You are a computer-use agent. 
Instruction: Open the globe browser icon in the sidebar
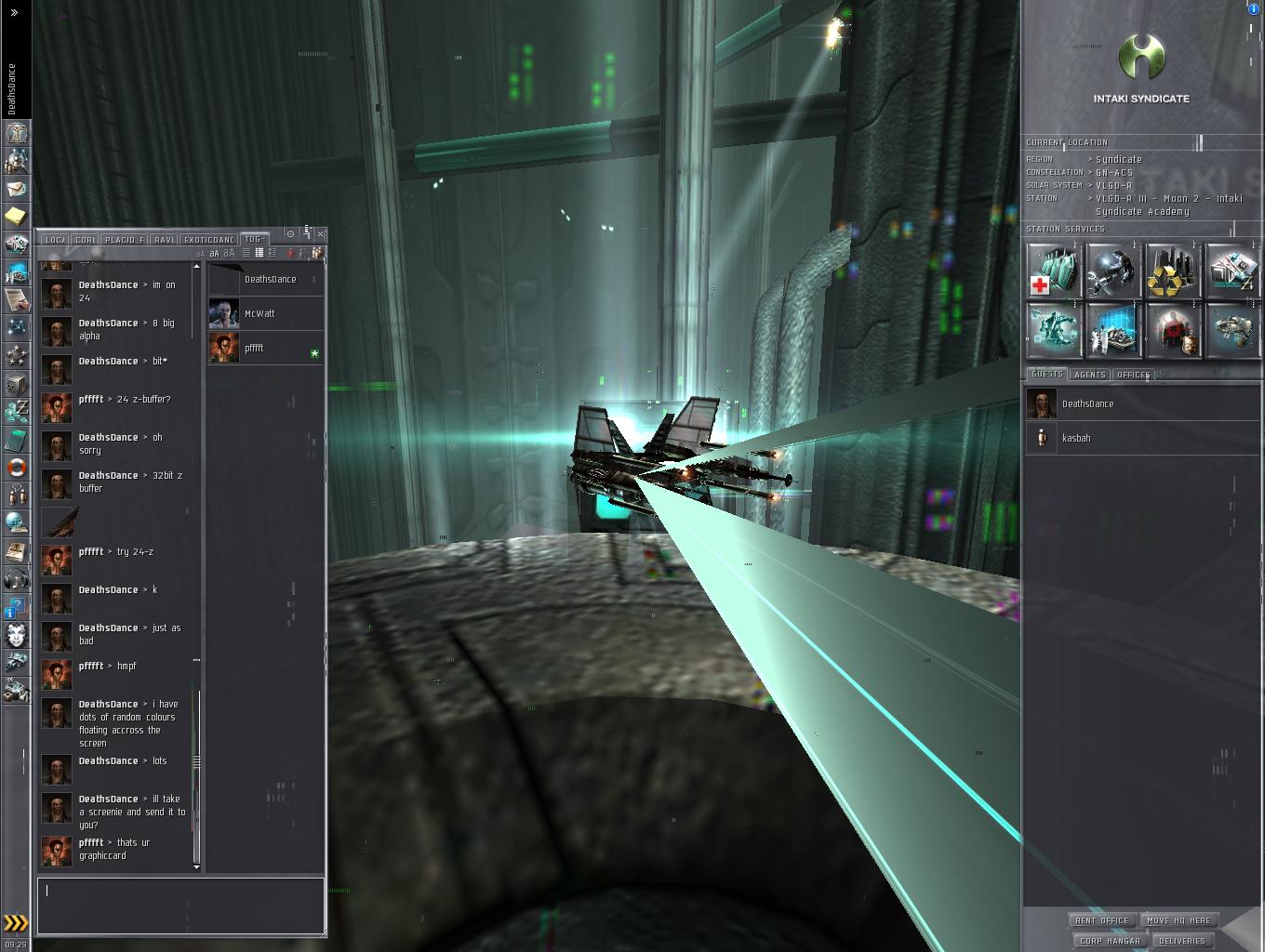[16, 523]
